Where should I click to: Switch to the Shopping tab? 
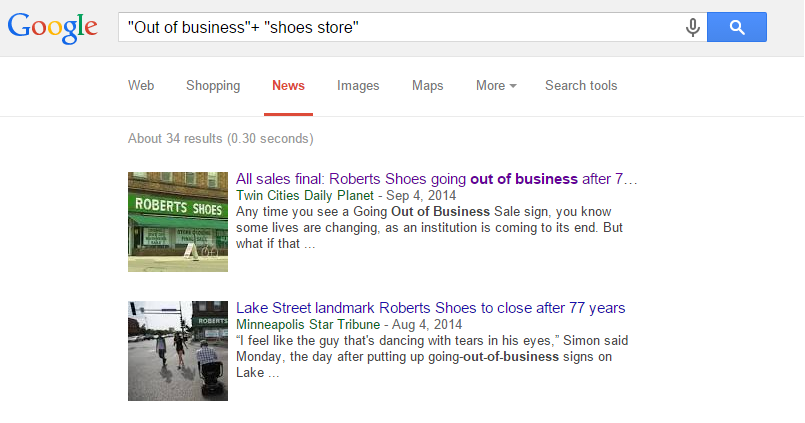point(213,86)
